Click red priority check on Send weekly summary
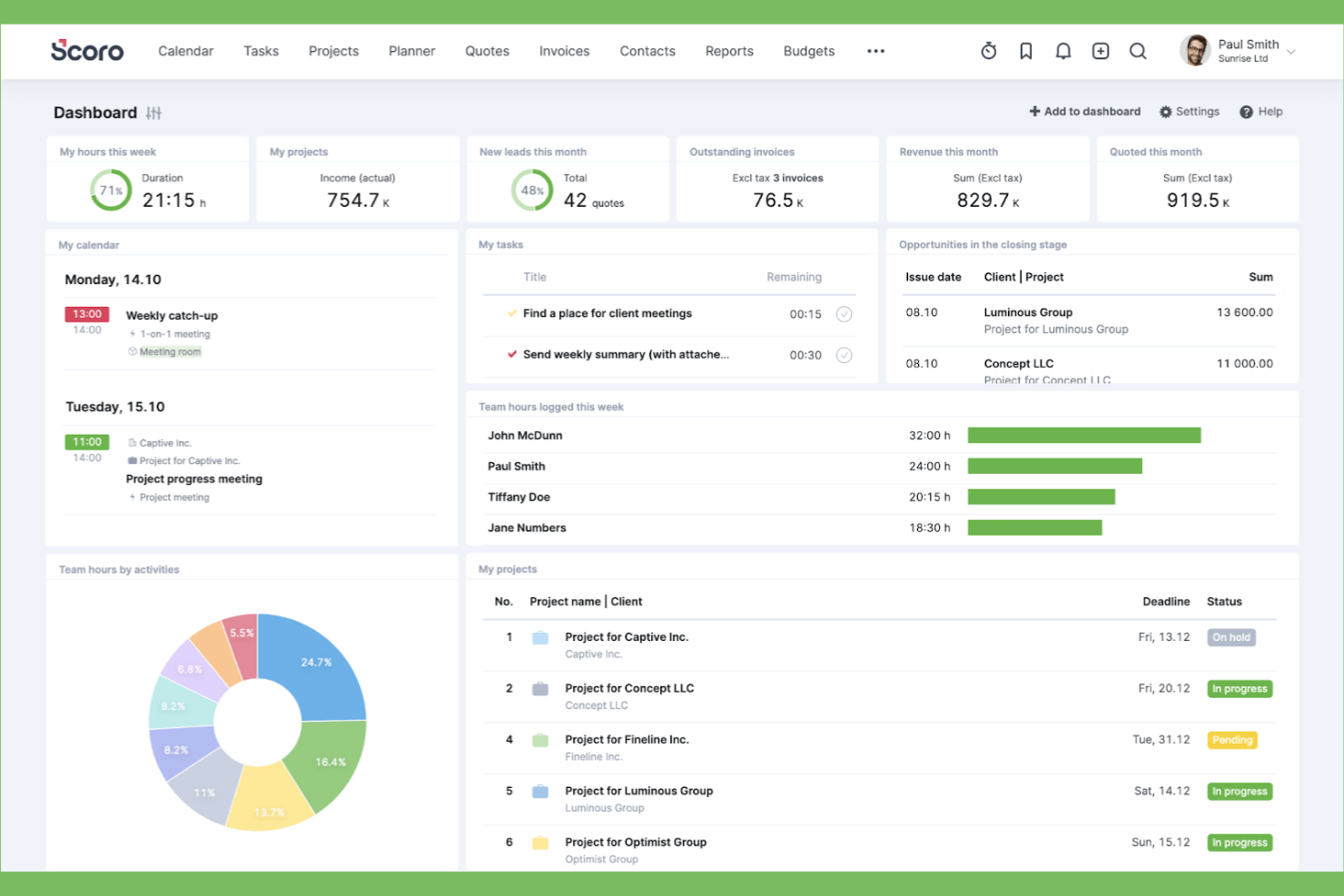The height and width of the screenshot is (896, 1344). 512,354
